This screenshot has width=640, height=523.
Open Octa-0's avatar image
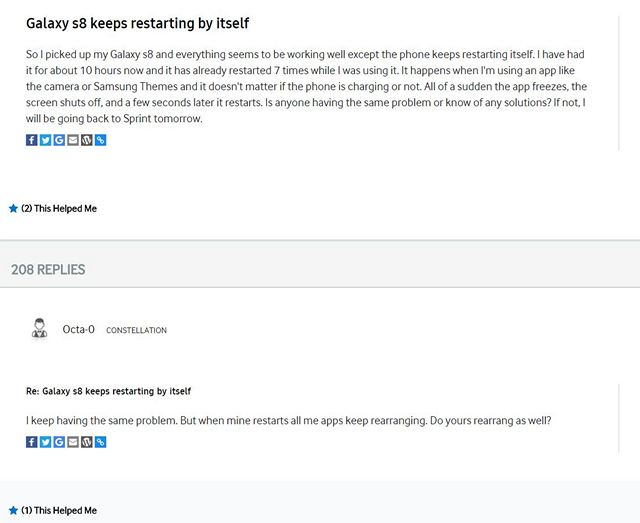(40, 328)
